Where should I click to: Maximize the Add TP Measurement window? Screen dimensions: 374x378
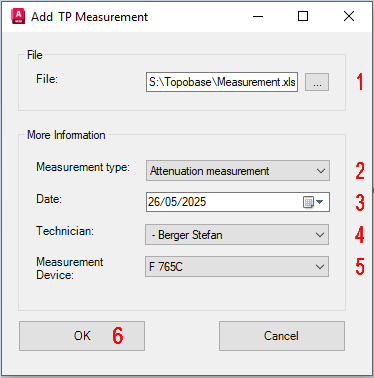[303, 16]
